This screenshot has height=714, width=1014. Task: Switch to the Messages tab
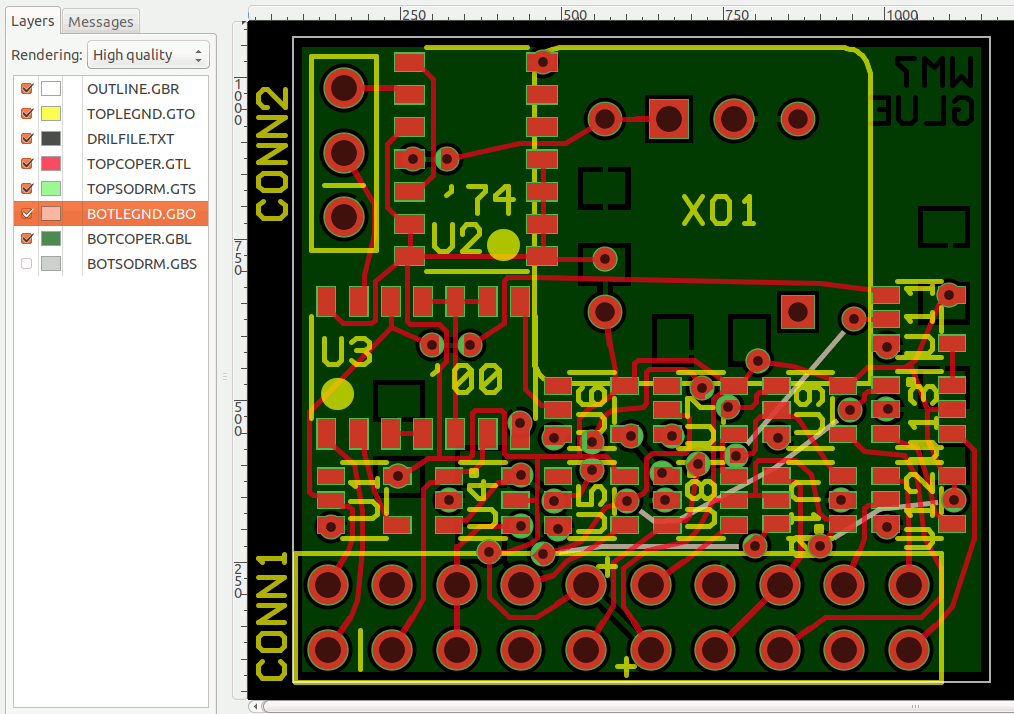pos(100,21)
